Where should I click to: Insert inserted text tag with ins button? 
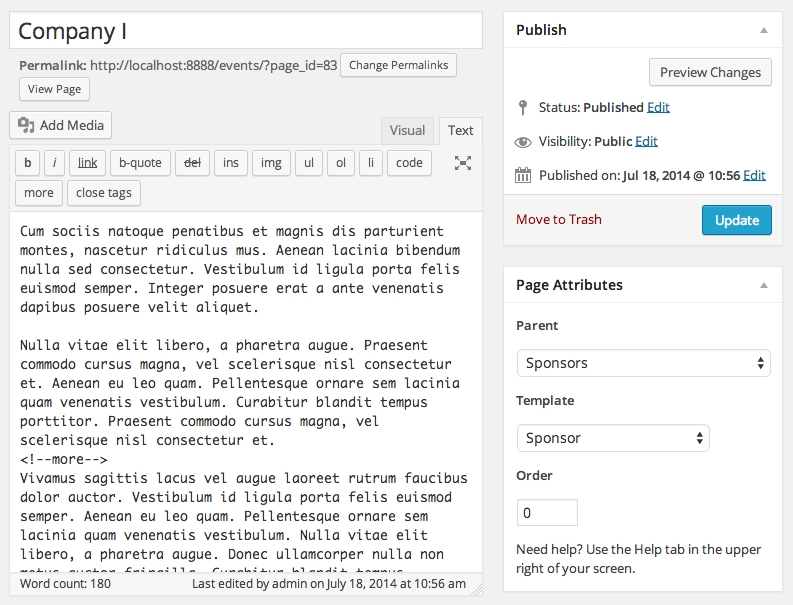click(x=231, y=163)
